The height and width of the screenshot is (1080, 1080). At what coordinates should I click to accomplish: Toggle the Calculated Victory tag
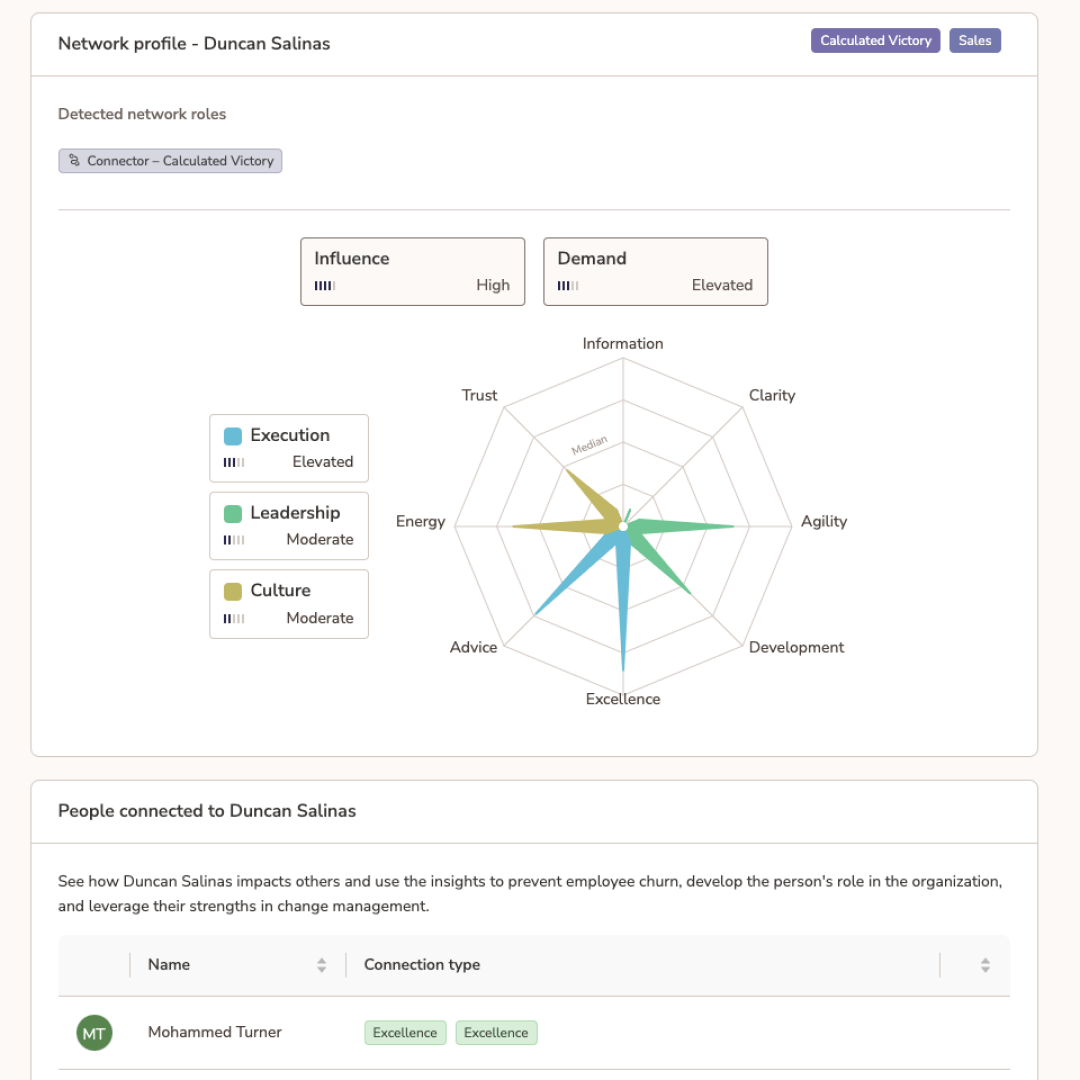point(875,40)
